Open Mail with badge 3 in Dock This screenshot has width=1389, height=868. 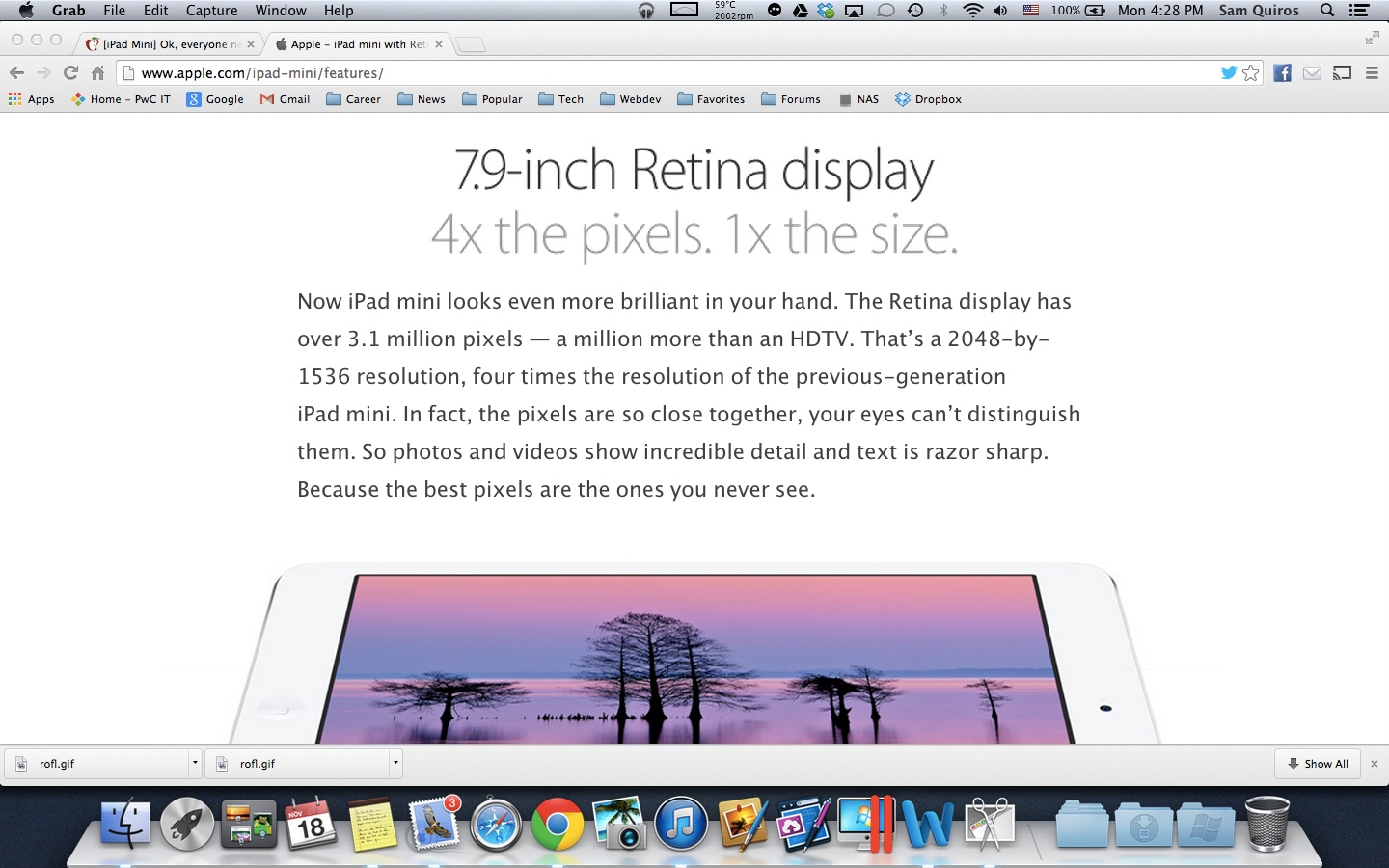coord(434,823)
